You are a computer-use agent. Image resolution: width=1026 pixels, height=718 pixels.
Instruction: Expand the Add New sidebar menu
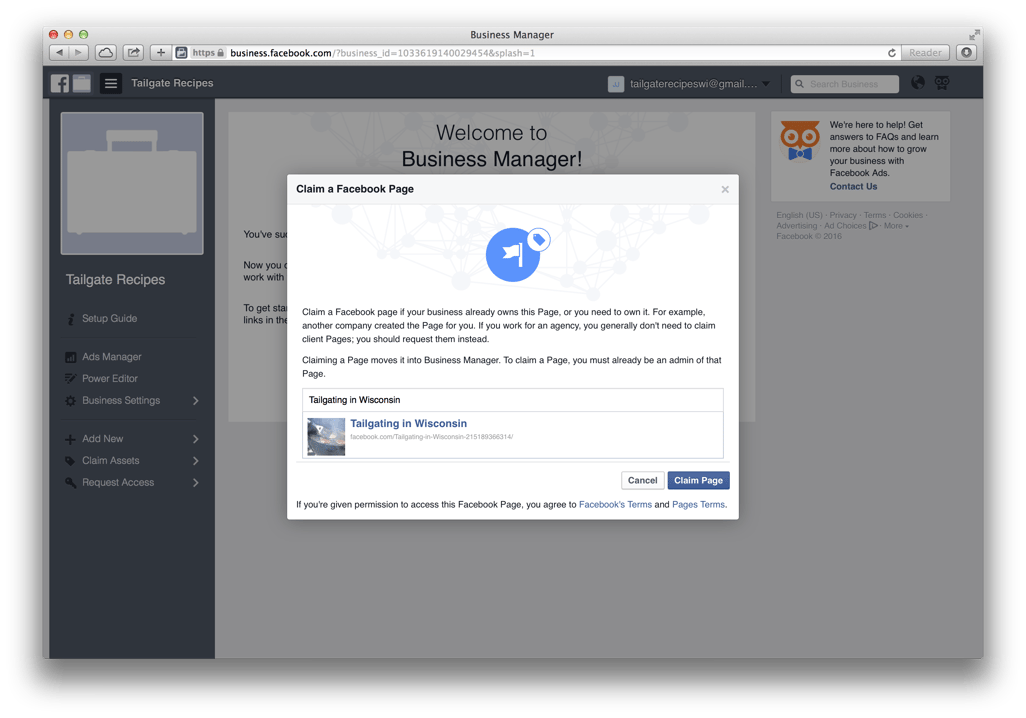tap(101, 438)
